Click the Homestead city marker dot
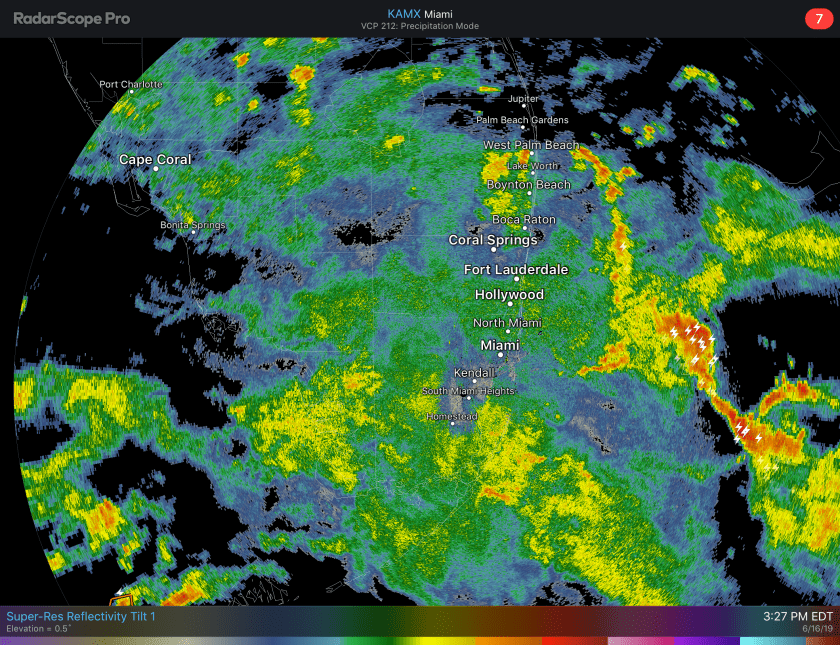The height and width of the screenshot is (645, 840). coord(453,424)
